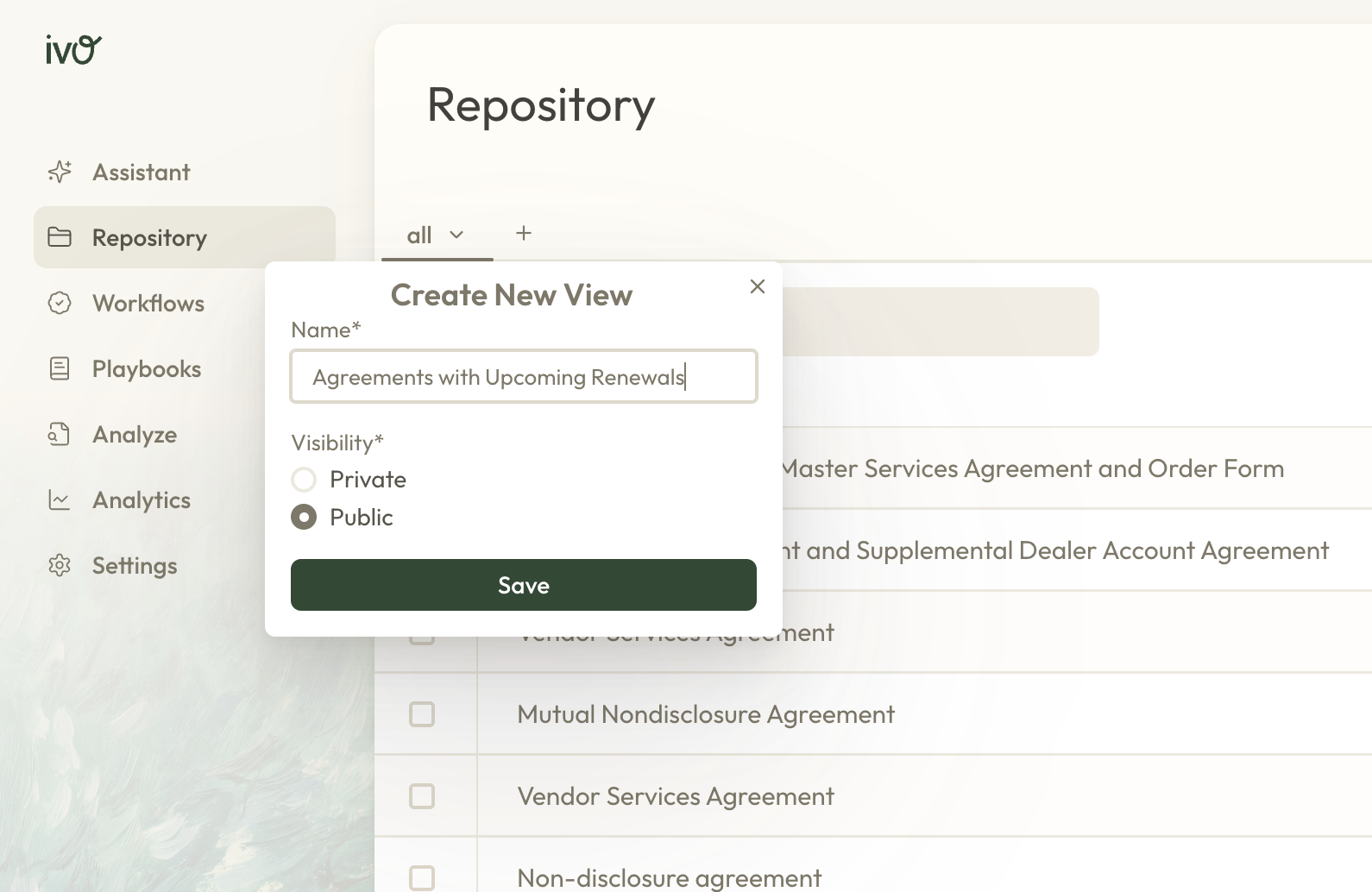Click the ivo logo

pos(73,50)
